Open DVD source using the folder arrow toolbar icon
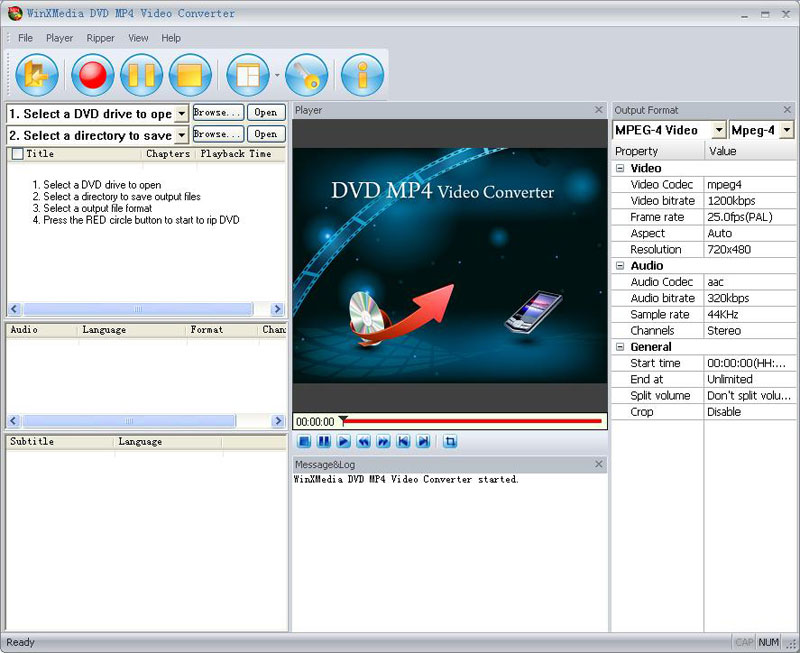The height and width of the screenshot is (653, 800). pyautogui.click(x=37, y=75)
